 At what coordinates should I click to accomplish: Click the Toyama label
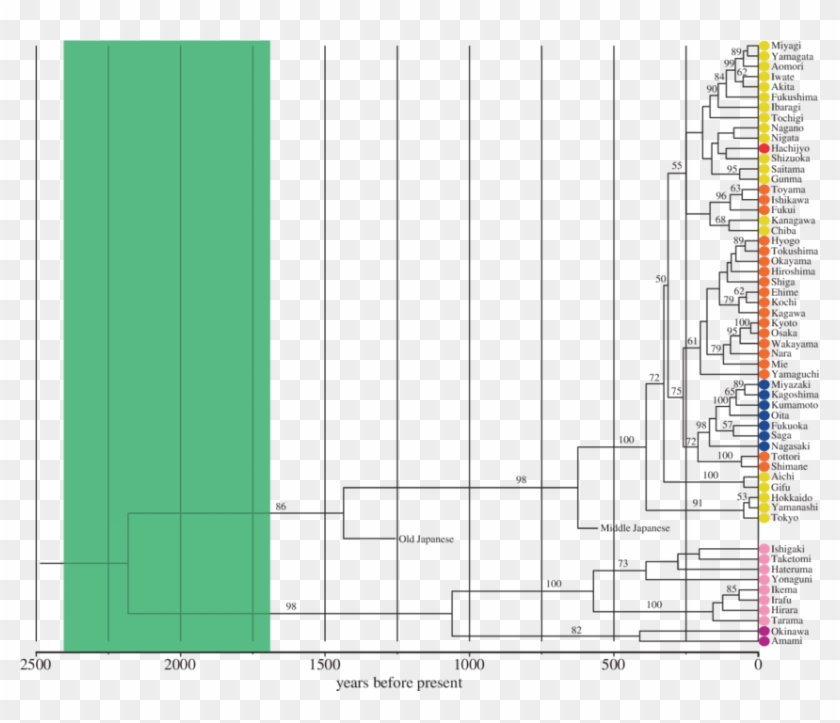pyautogui.click(x=788, y=190)
